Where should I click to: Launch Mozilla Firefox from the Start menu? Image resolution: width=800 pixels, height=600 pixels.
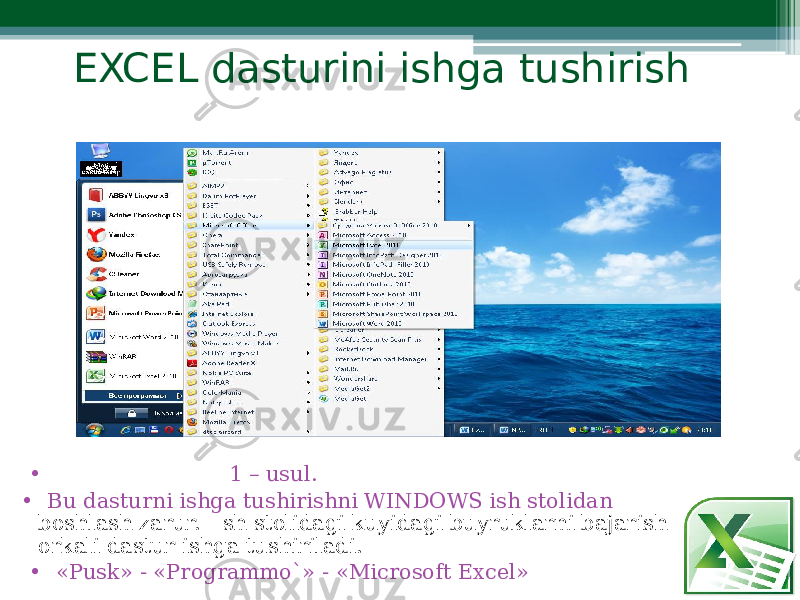click(x=123, y=254)
